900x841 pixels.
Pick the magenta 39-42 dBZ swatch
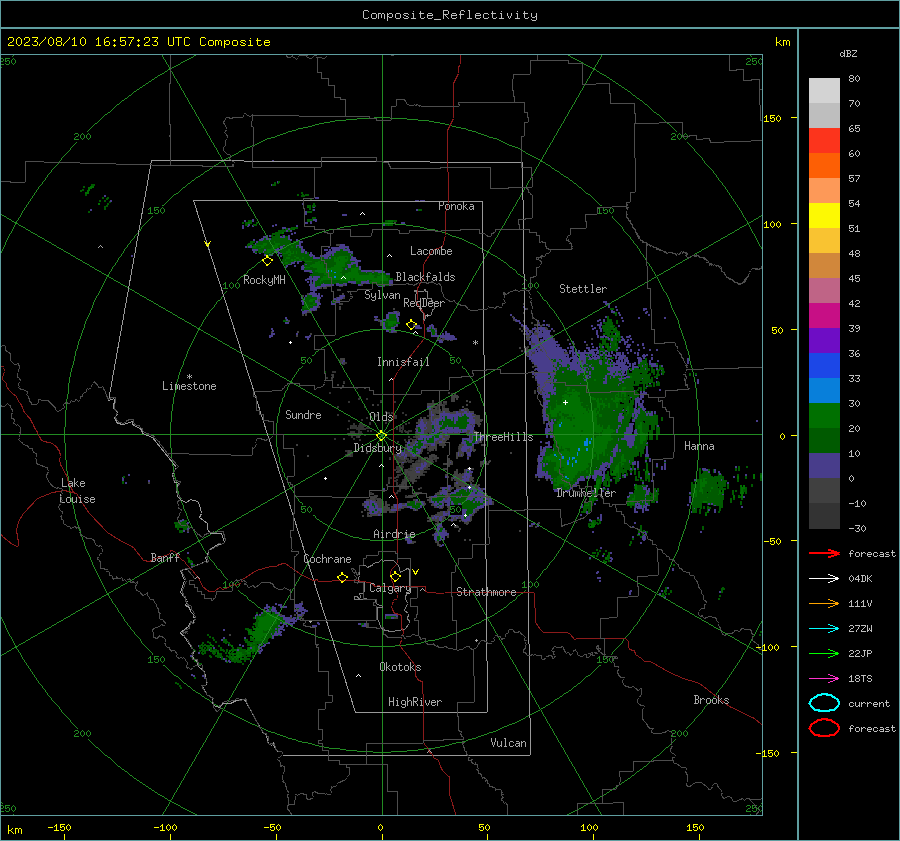click(x=824, y=316)
